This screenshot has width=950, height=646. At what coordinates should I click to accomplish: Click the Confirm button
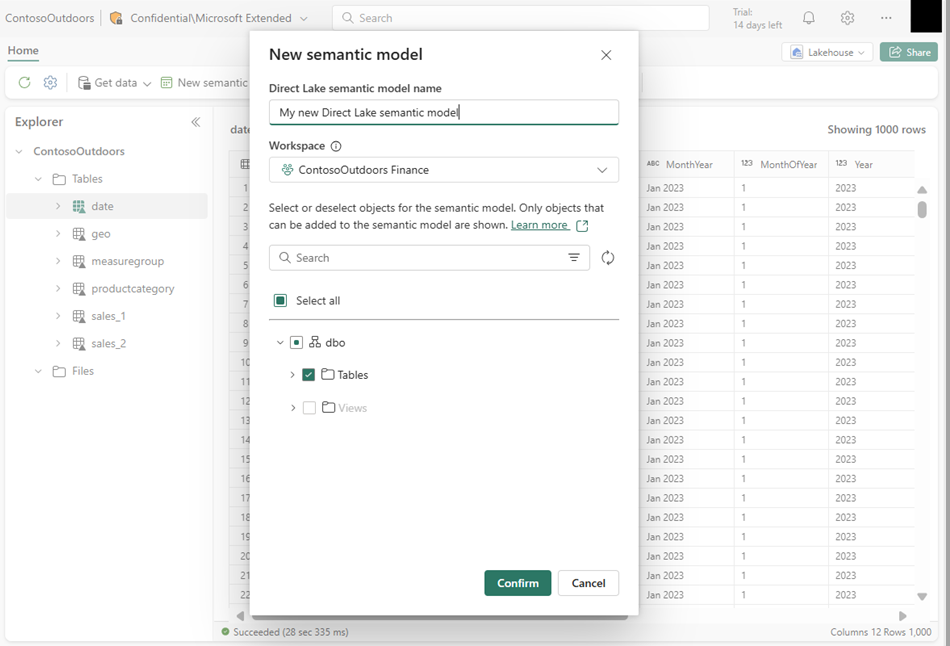[517, 583]
